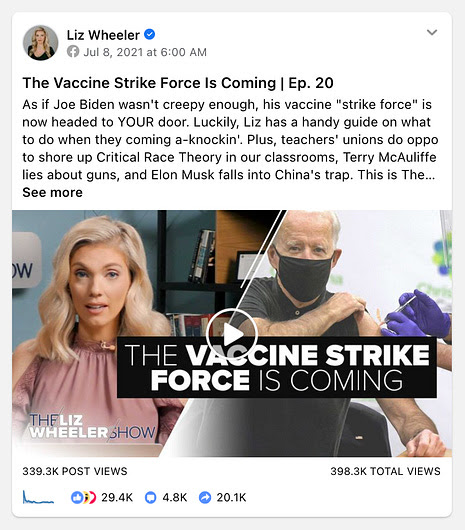Click the 398.3K total views label
The height and width of the screenshot is (530, 465).
[x=386, y=471]
